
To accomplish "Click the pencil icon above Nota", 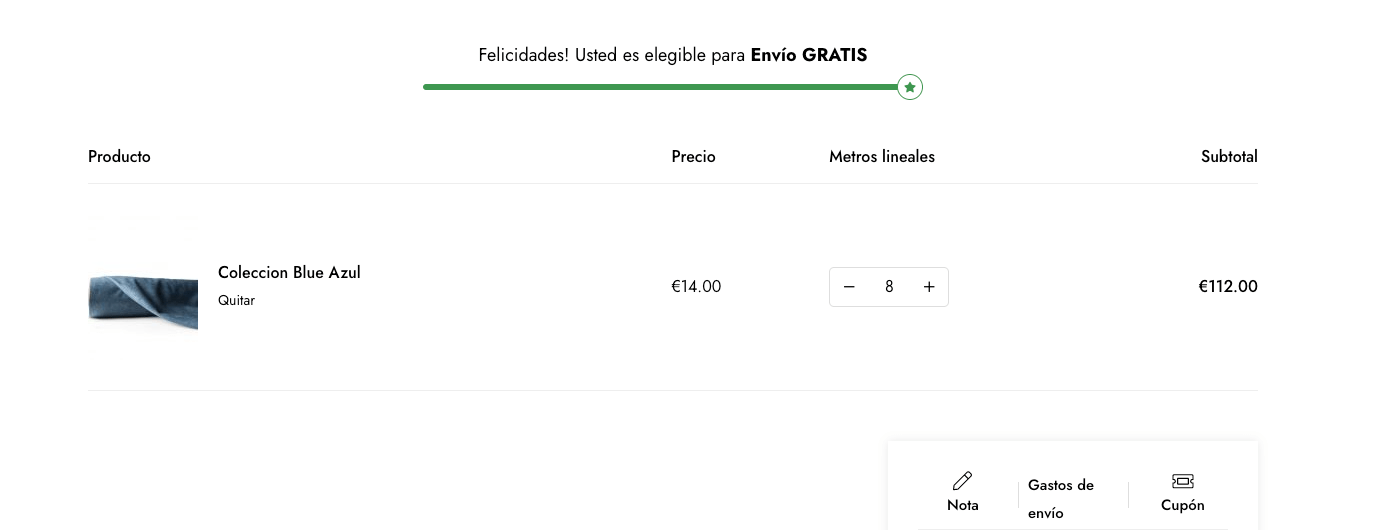I will (x=962, y=481).
